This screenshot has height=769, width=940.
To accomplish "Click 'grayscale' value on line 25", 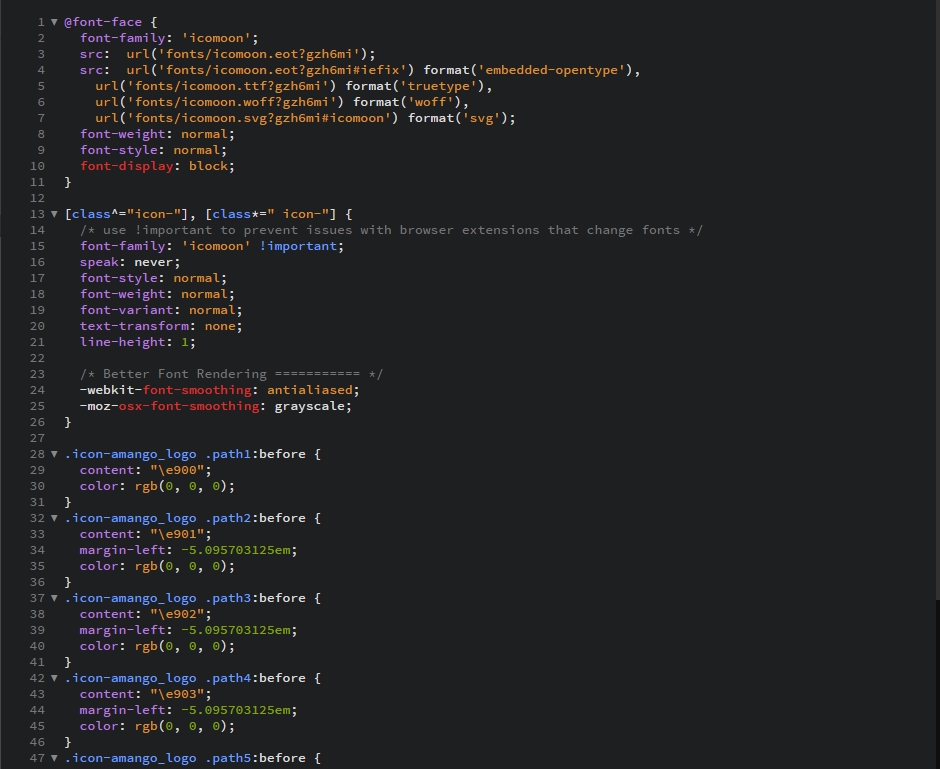I will point(309,406).
